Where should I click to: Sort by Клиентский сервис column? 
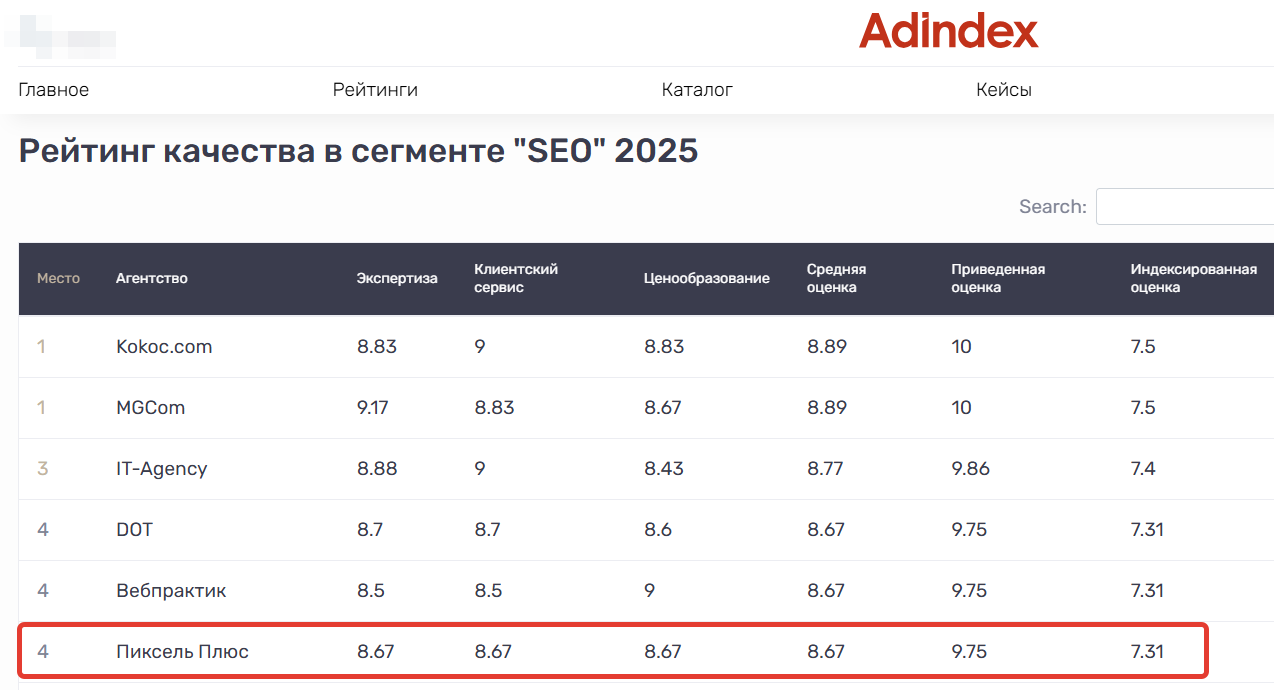click(516, 278)
